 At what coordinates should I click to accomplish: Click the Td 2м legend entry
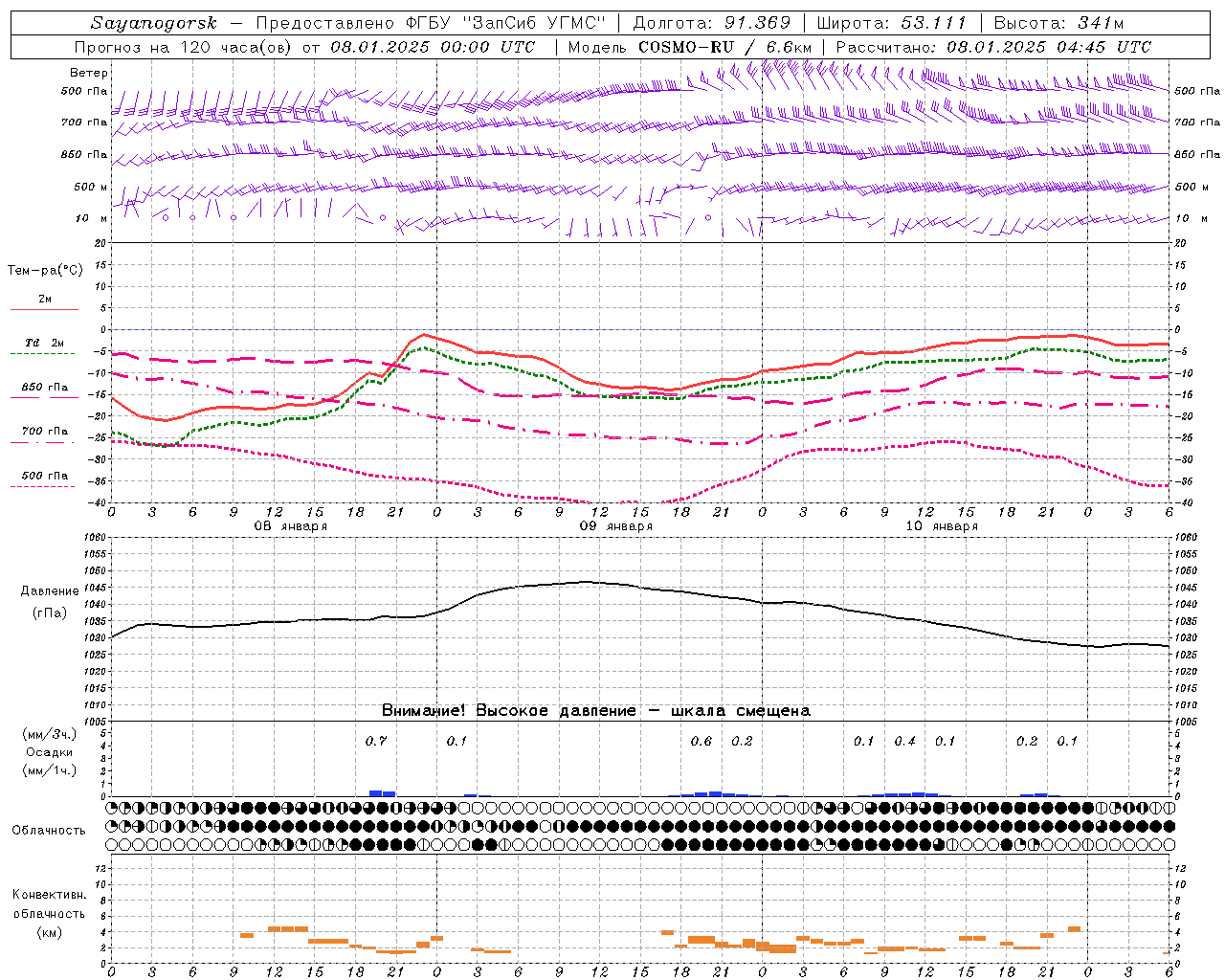[45, 343]
